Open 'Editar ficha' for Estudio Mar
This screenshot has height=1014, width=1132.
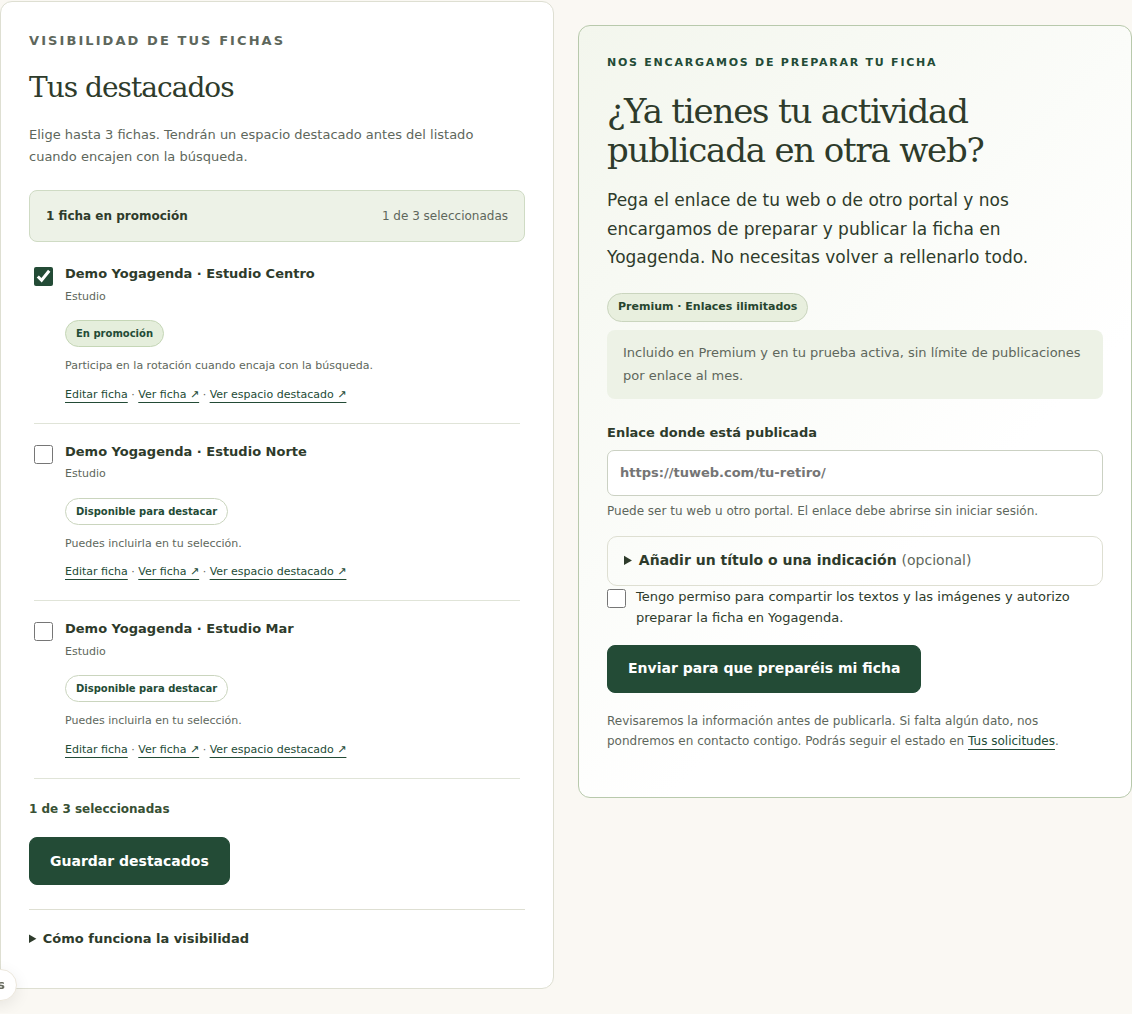(96, 749)
